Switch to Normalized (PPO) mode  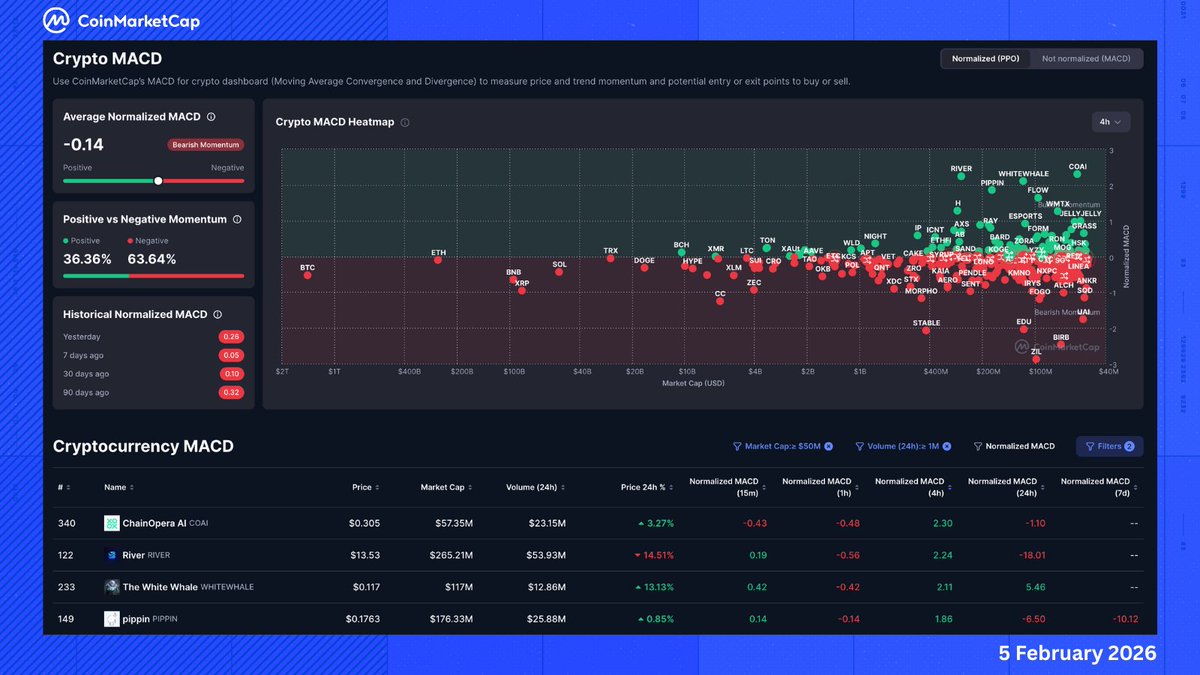[x=985, y=59]
